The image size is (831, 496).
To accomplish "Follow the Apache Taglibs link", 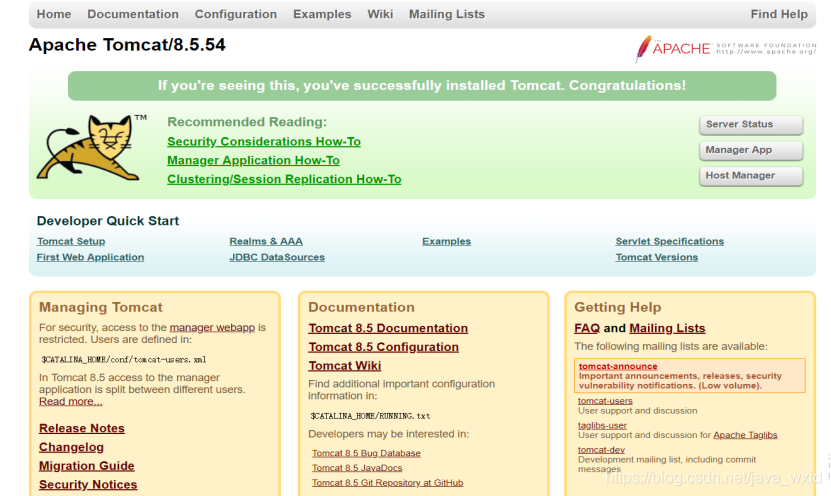I will click(745, 435).
